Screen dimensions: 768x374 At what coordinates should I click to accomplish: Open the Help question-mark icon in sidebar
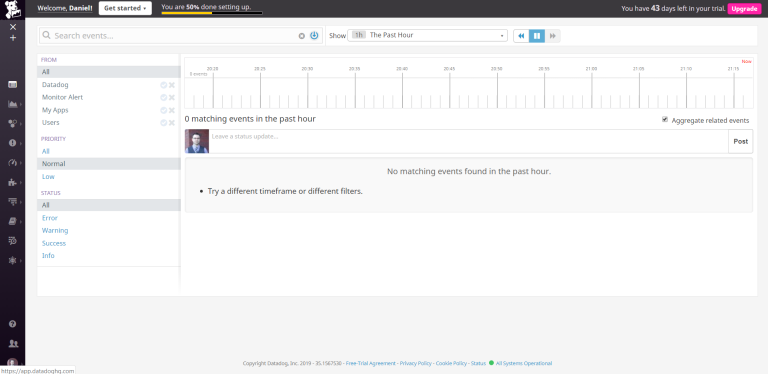coord(13,324)
